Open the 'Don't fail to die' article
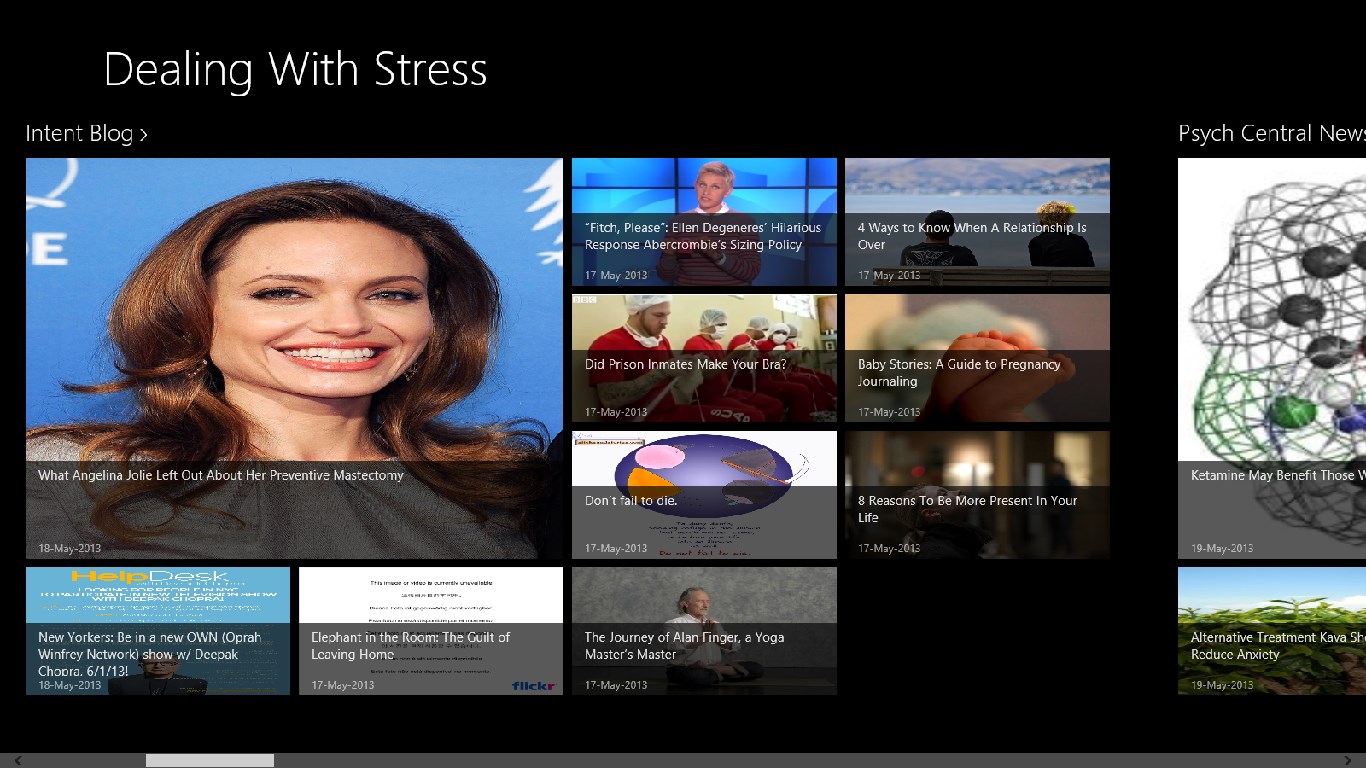This screenshot has height=768, width=1366. pos(704,495)
